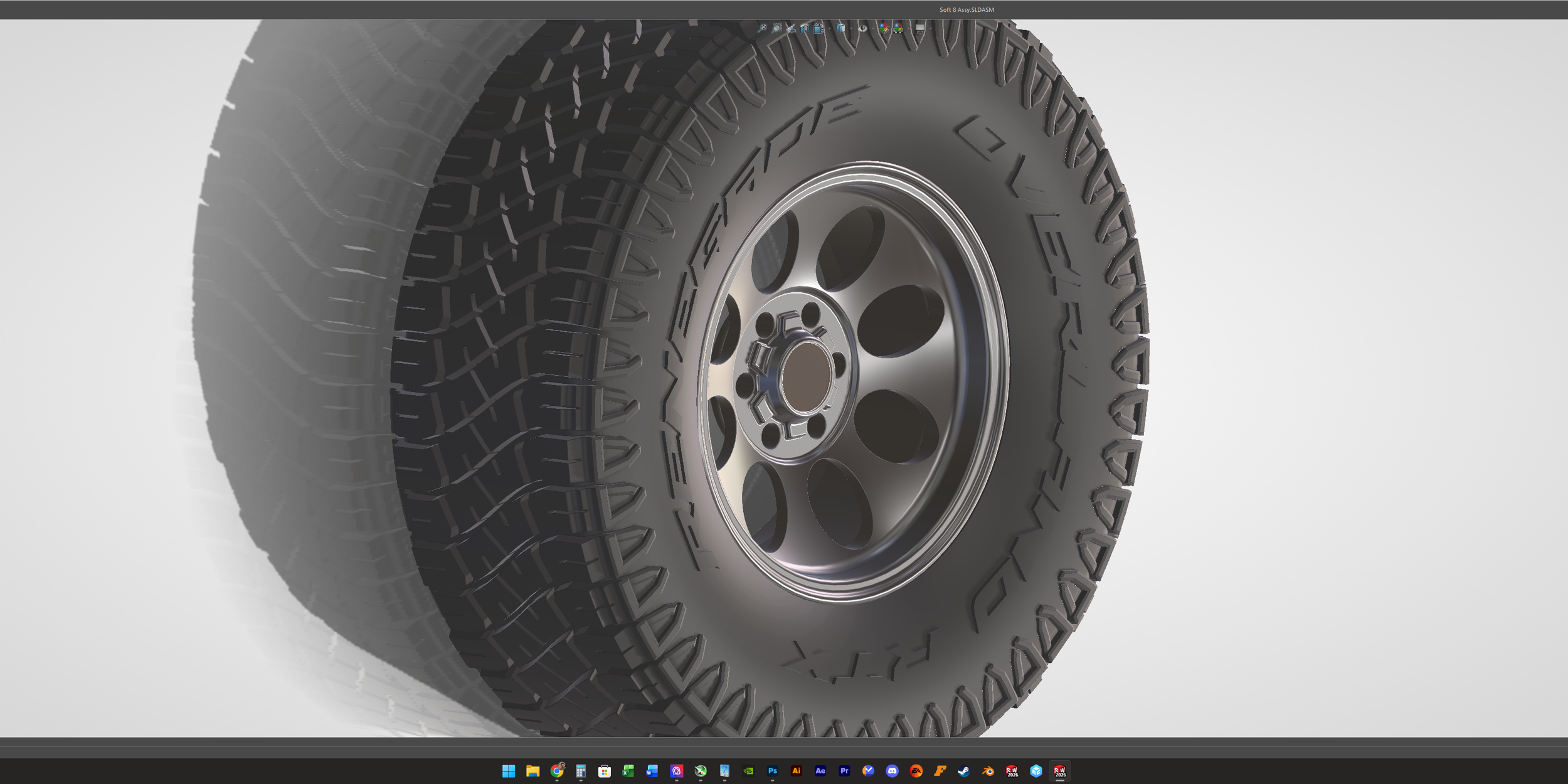Viewport: 1568px width, 784px height.
Task: Open the Edit Appearance color ball tool
Action: coord(884,28)
